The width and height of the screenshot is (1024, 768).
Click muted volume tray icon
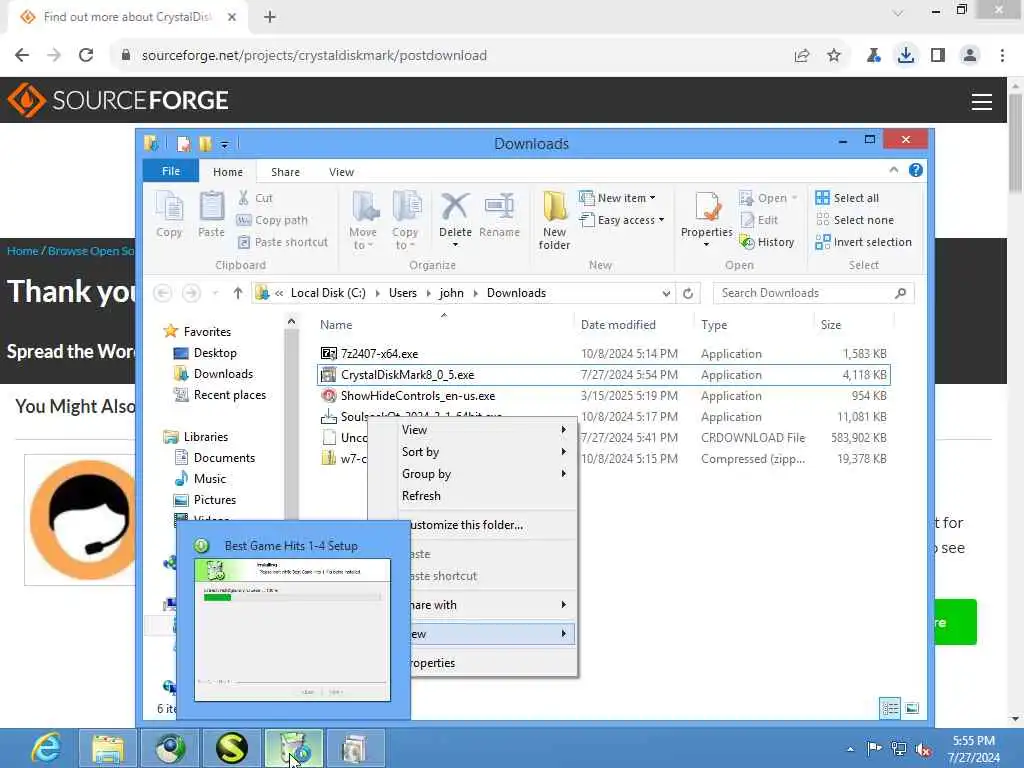(x=924, y=749)
